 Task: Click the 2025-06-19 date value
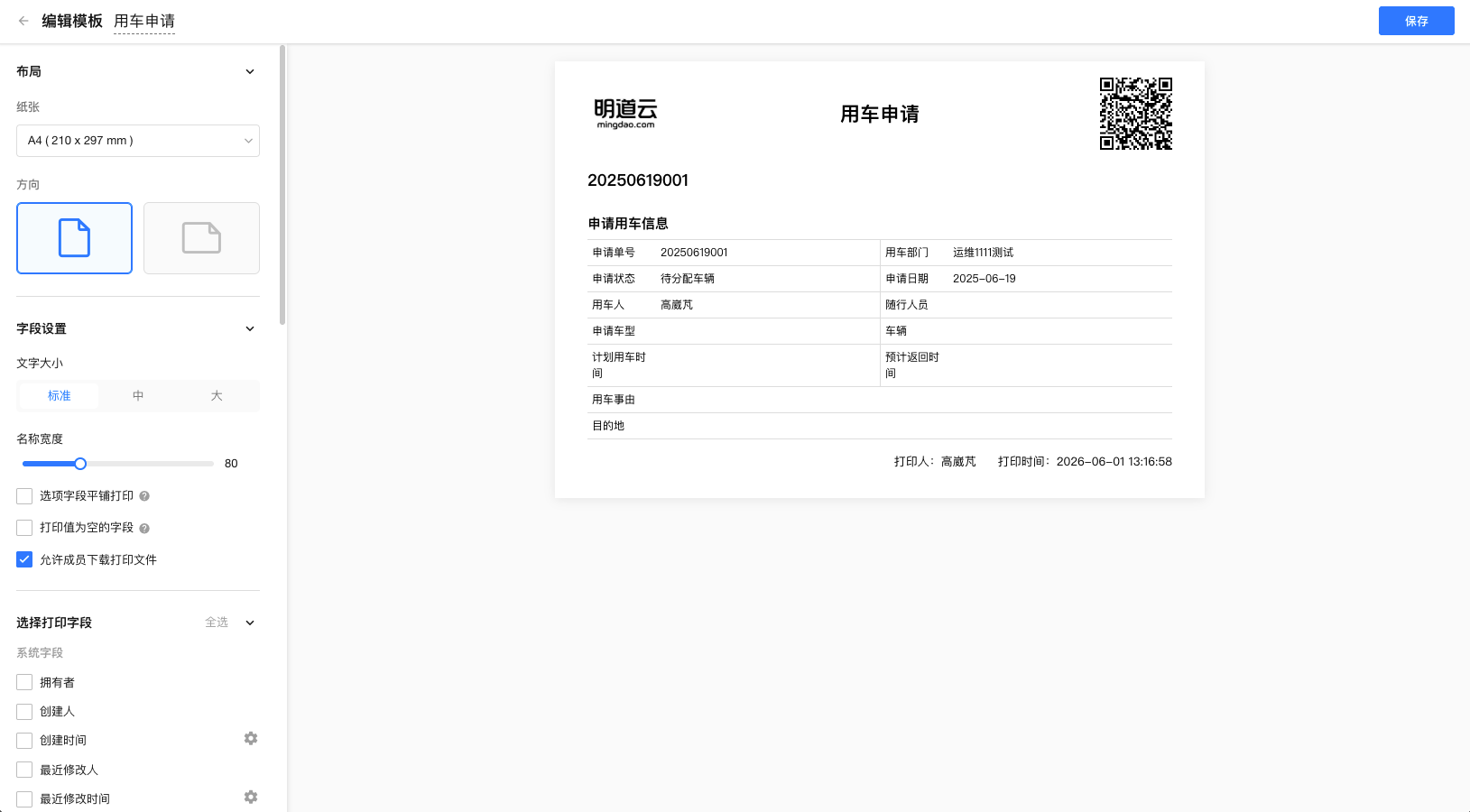(x=985, y=279)
